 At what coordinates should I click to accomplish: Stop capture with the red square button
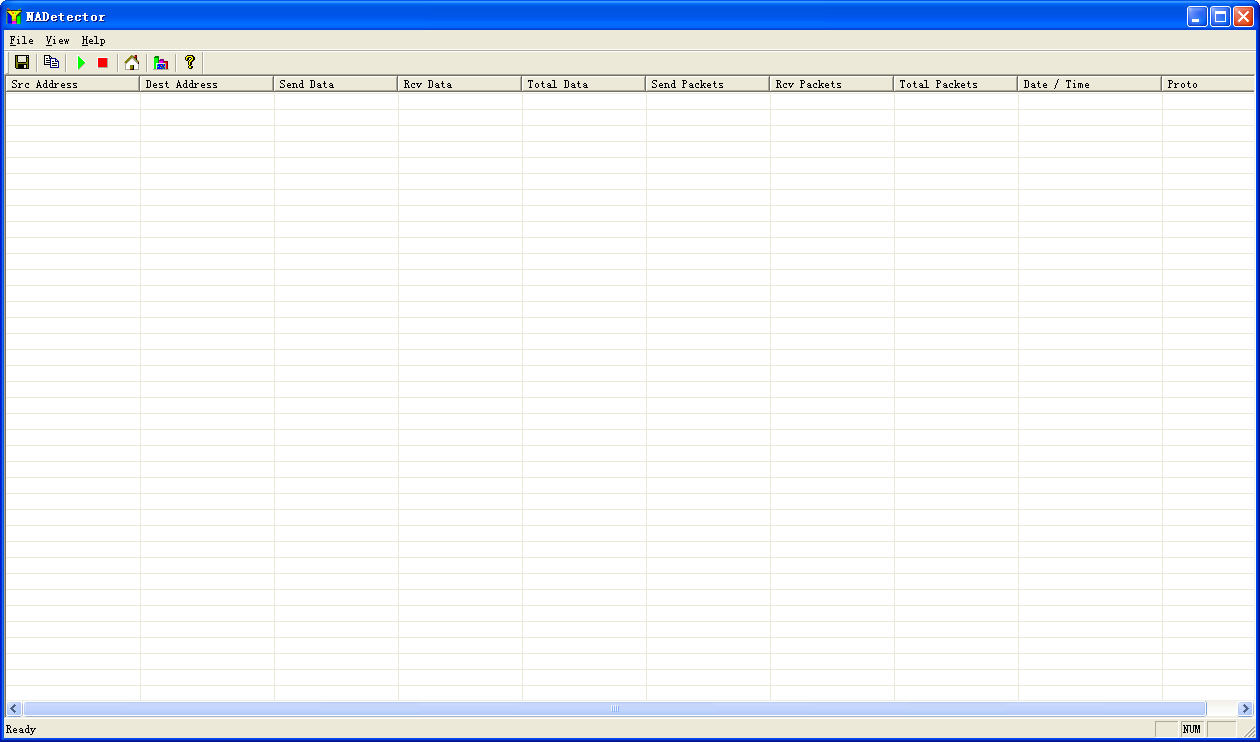[102, 62]
